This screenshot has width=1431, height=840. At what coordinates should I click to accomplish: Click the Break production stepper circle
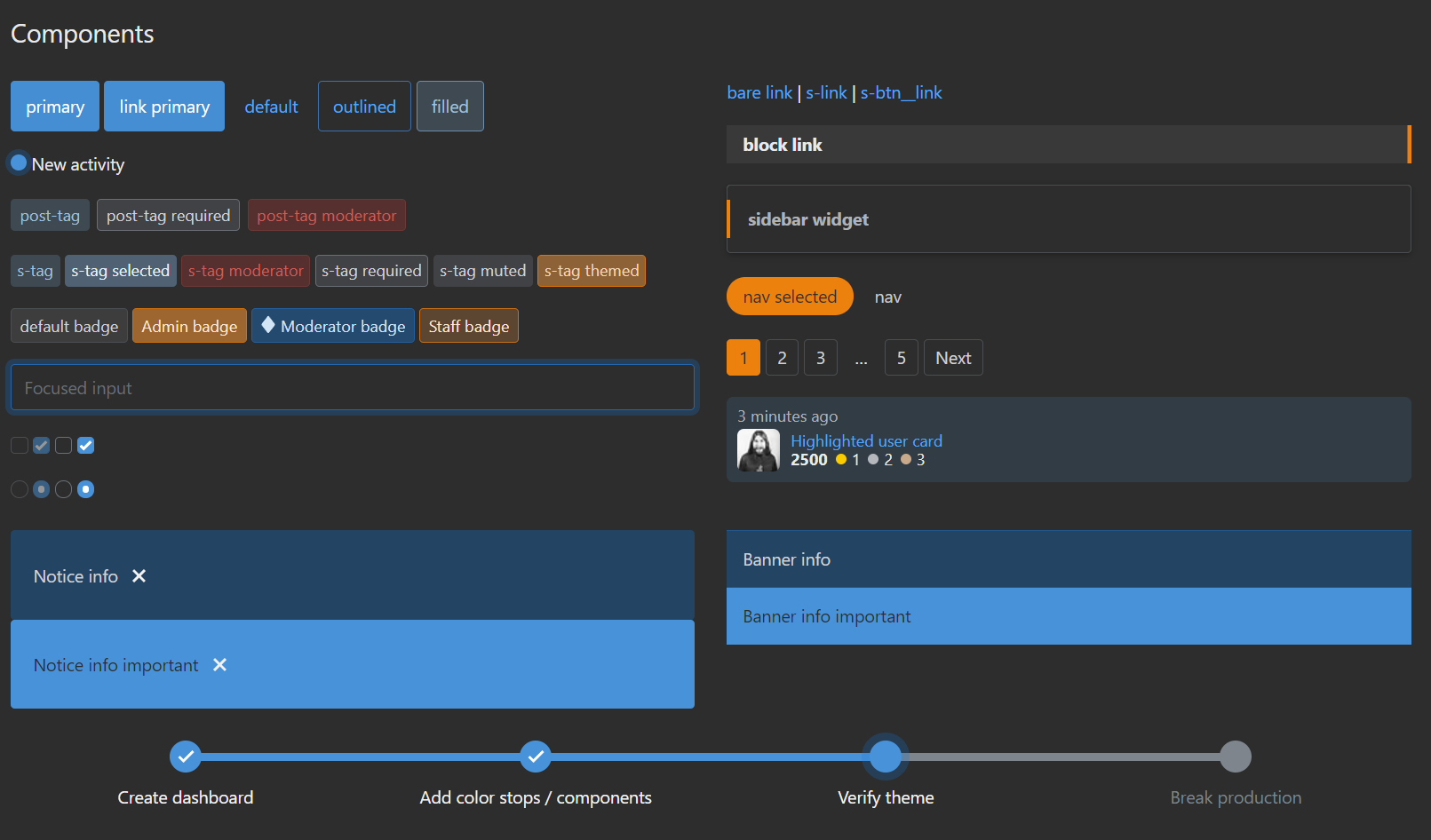click(1236, 756)
